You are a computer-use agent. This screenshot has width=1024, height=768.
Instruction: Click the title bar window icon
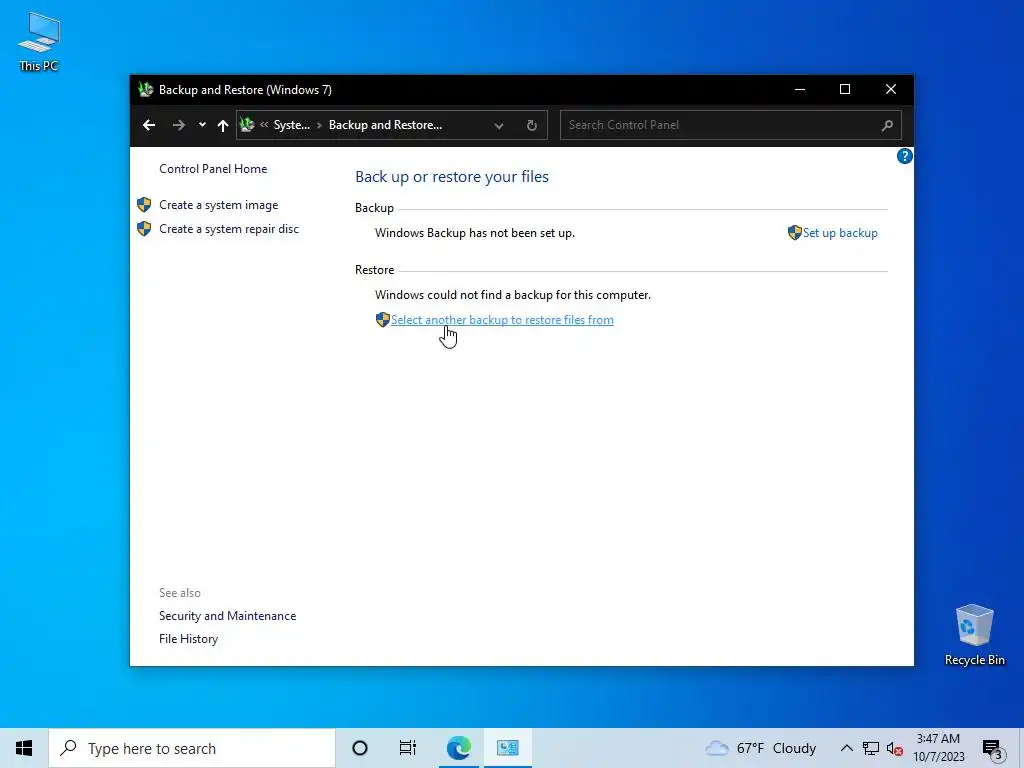click(146, 89)
